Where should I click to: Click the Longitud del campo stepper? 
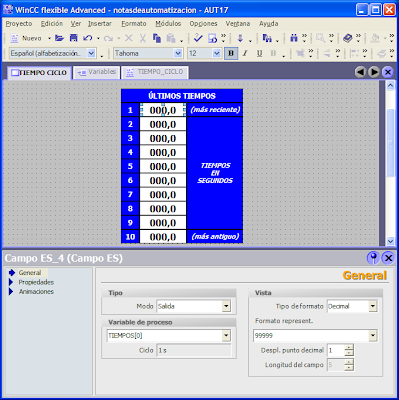(x=349, y=365)
